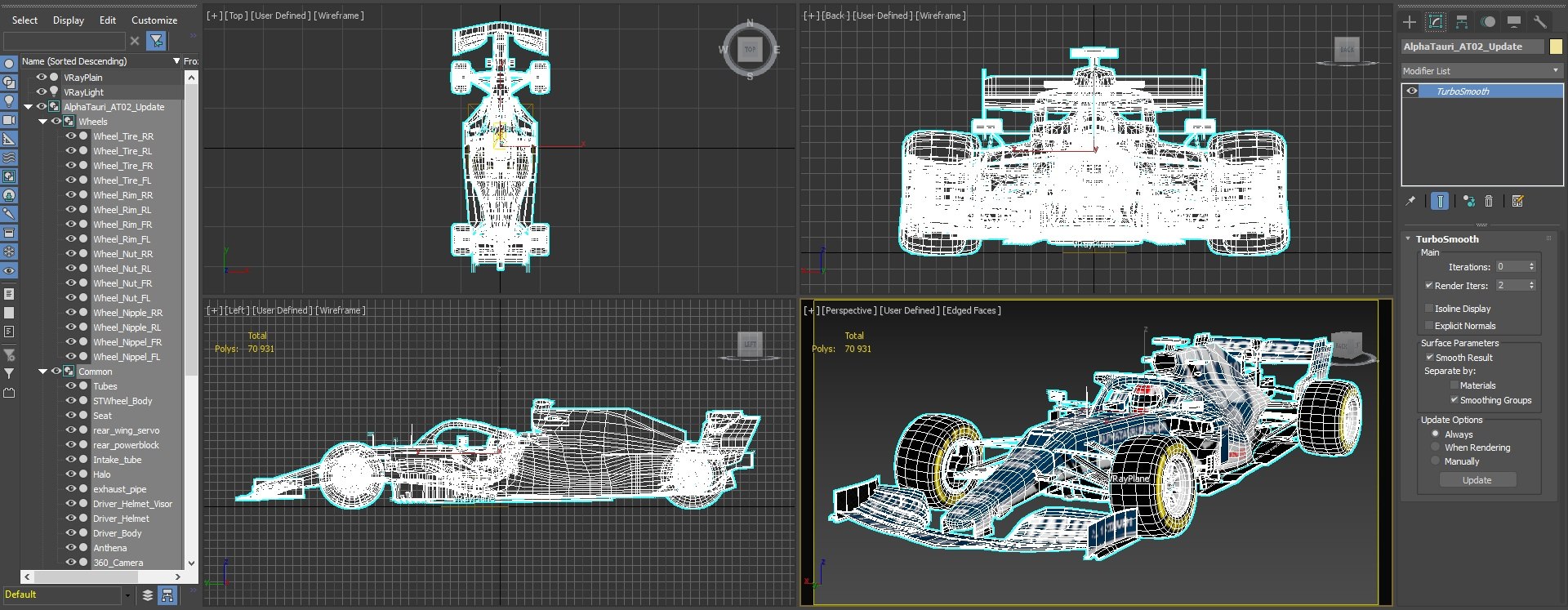
Task: Click the selection filter funnel icon
Action: click(156, 40)
